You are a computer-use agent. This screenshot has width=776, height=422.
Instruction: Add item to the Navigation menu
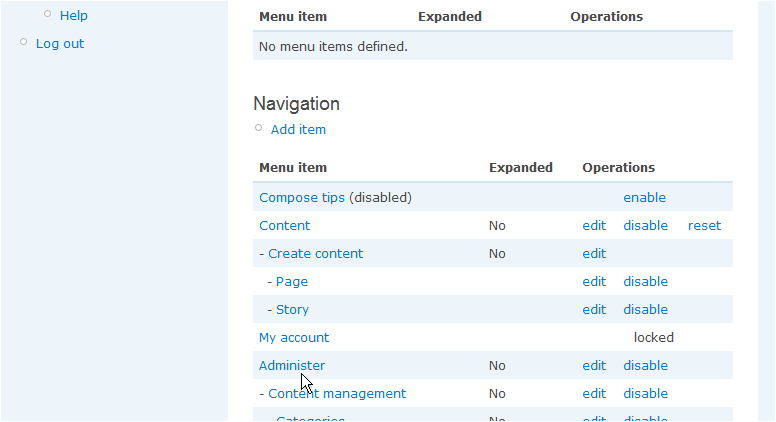[x=298, y=129]
